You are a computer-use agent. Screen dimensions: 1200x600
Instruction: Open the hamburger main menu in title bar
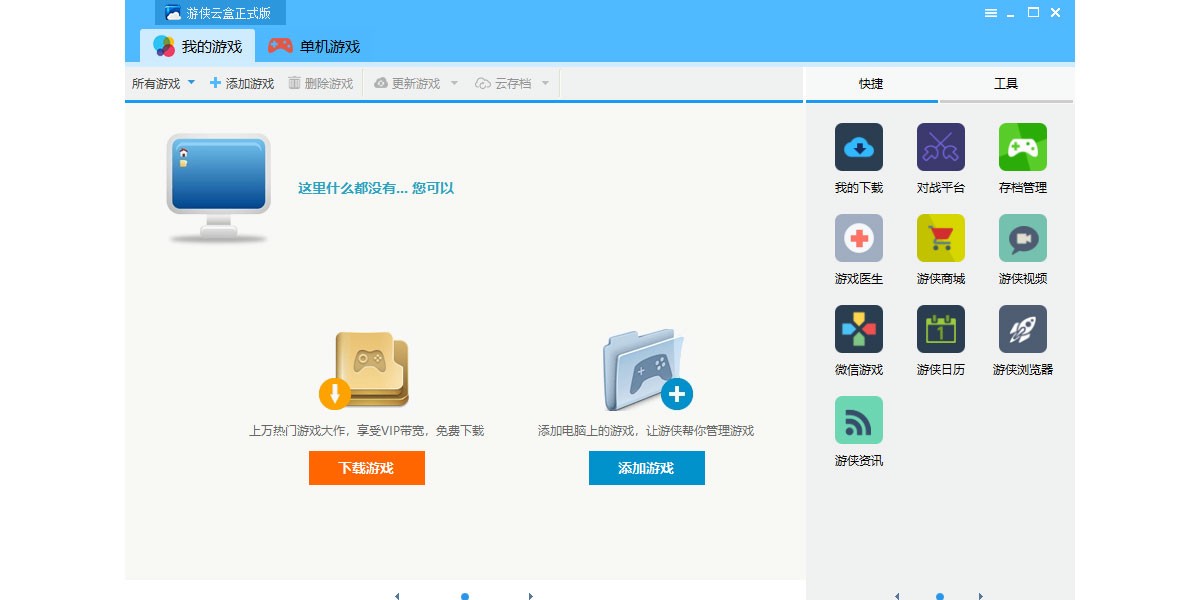[991, 13]
